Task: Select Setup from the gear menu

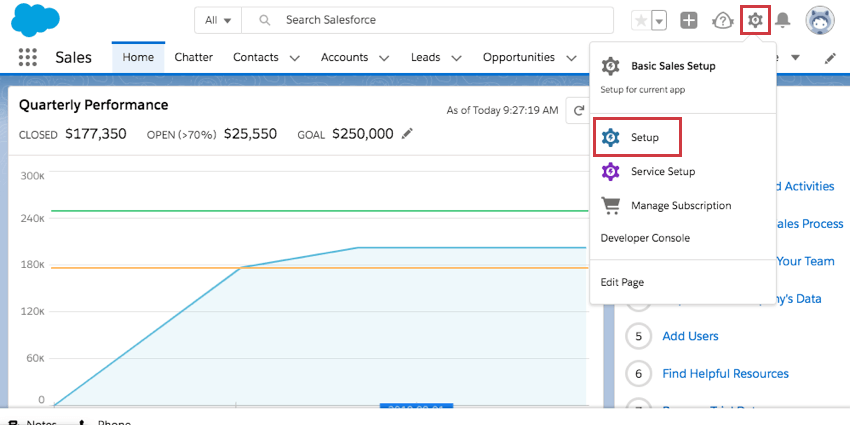Action: point(644,137)
